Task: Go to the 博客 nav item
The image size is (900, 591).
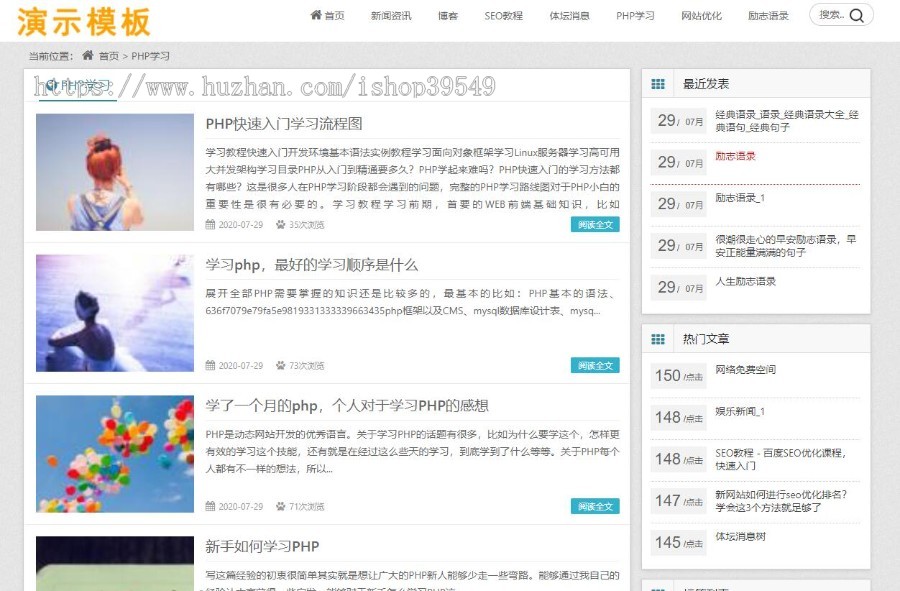Action: click(448, 15)
